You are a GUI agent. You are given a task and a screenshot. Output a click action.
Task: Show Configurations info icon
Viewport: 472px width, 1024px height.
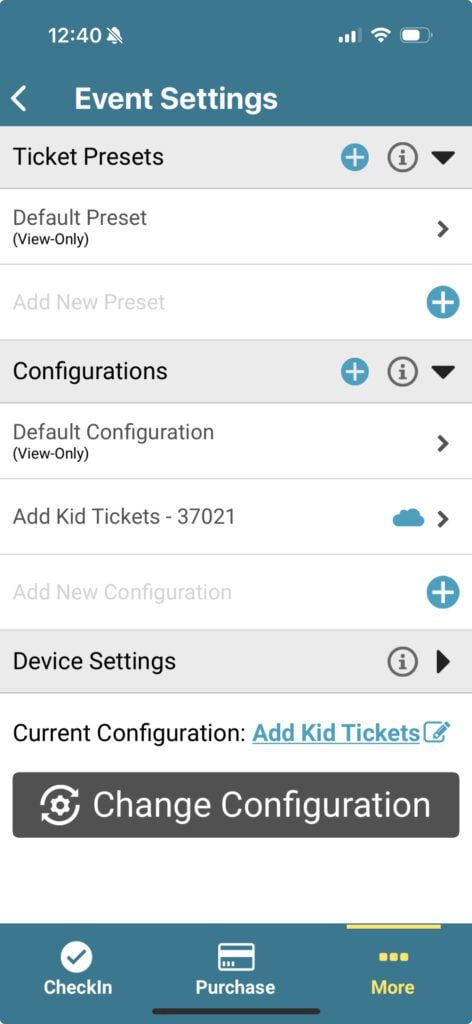tap(402, 372)
